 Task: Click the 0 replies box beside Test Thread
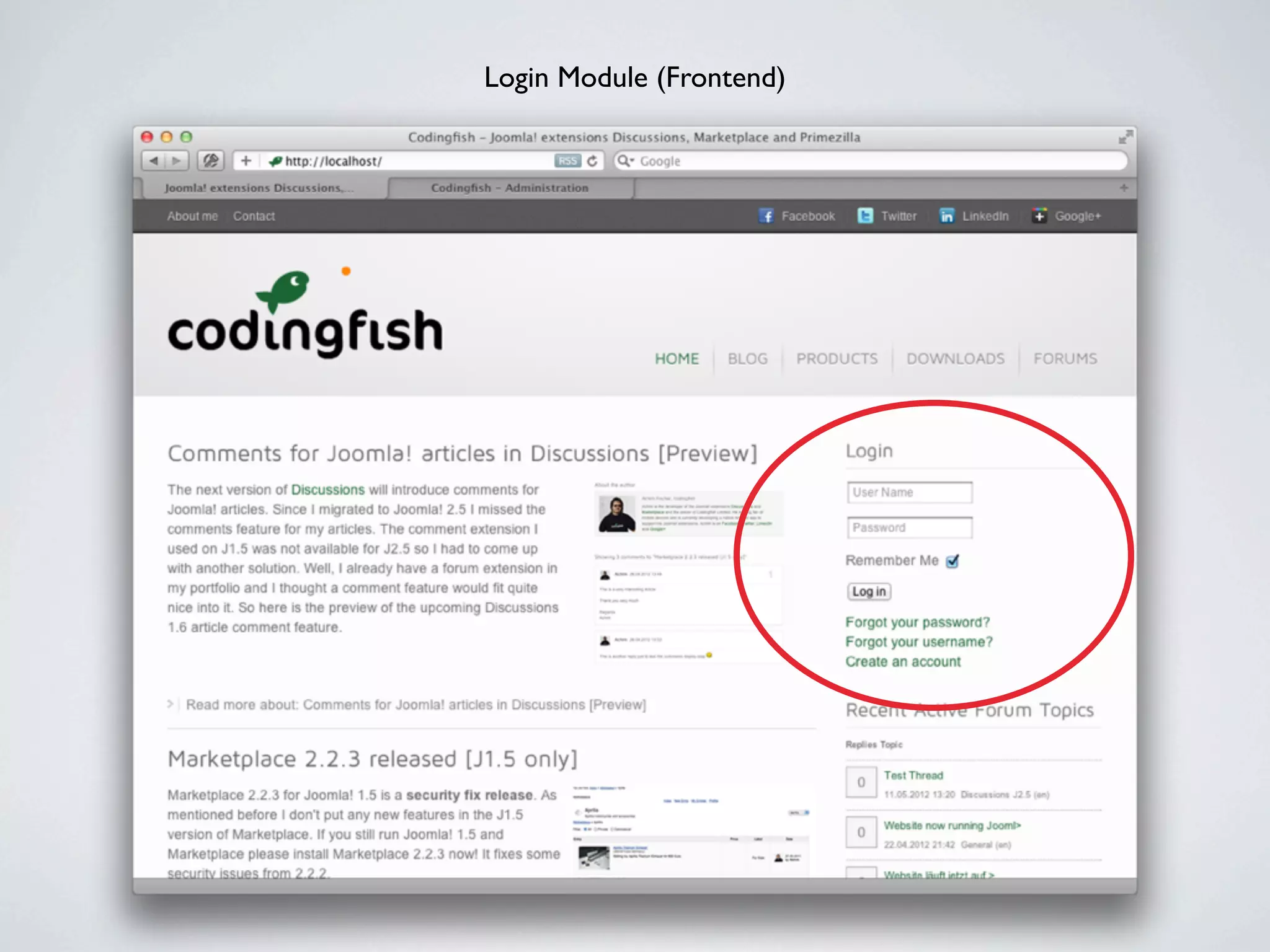pos(861,782)
